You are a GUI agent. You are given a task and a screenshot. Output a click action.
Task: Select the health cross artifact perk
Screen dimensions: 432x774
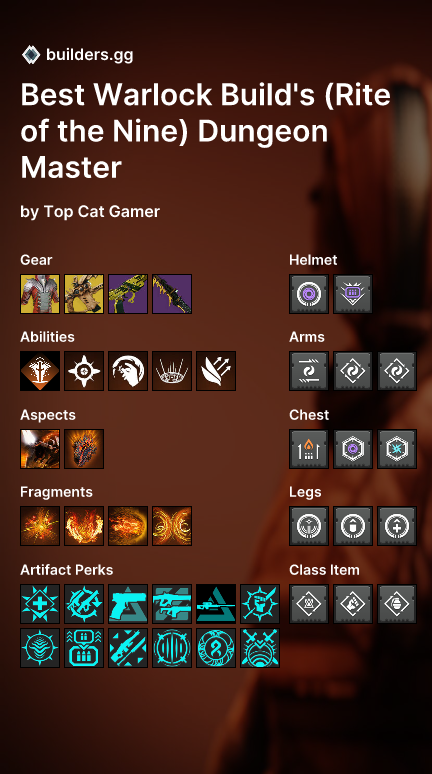(40, 604)
